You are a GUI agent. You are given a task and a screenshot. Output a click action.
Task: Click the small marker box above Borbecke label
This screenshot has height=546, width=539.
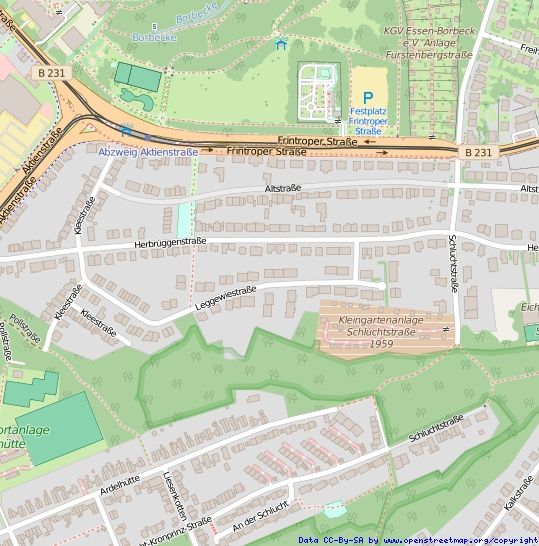[x=155, y=26]
